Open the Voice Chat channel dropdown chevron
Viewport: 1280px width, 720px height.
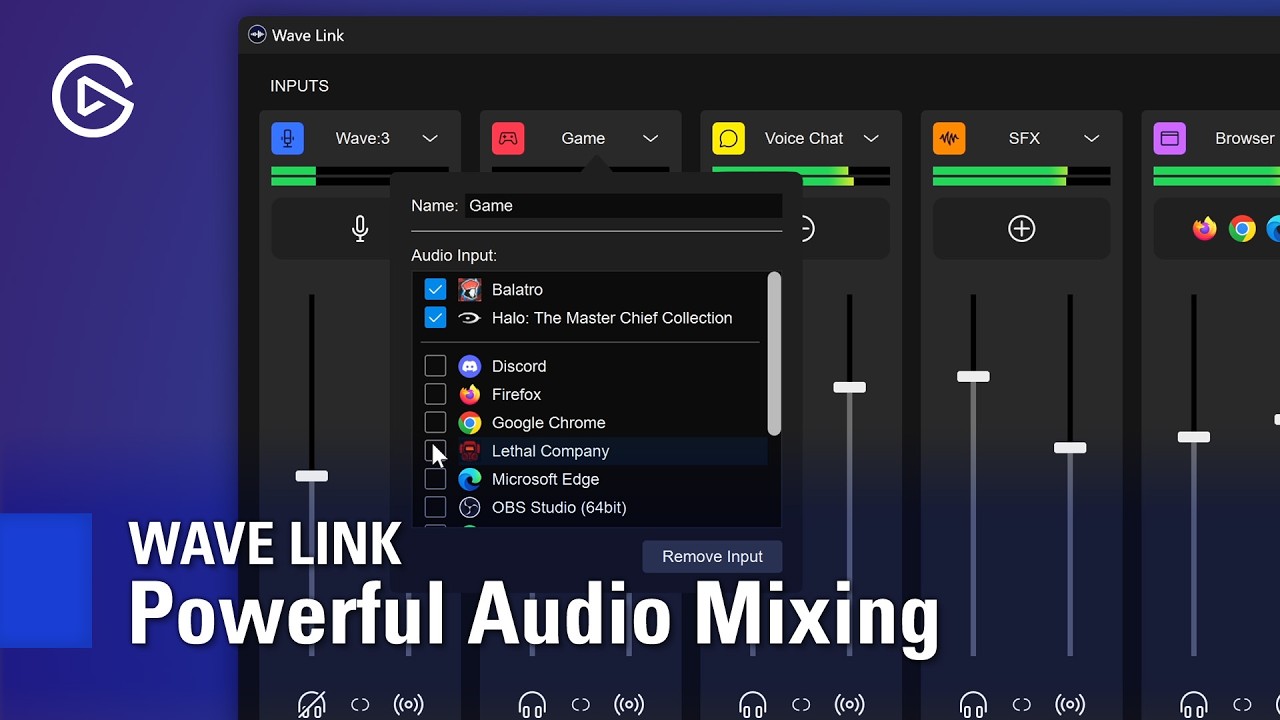coord(871,138)
